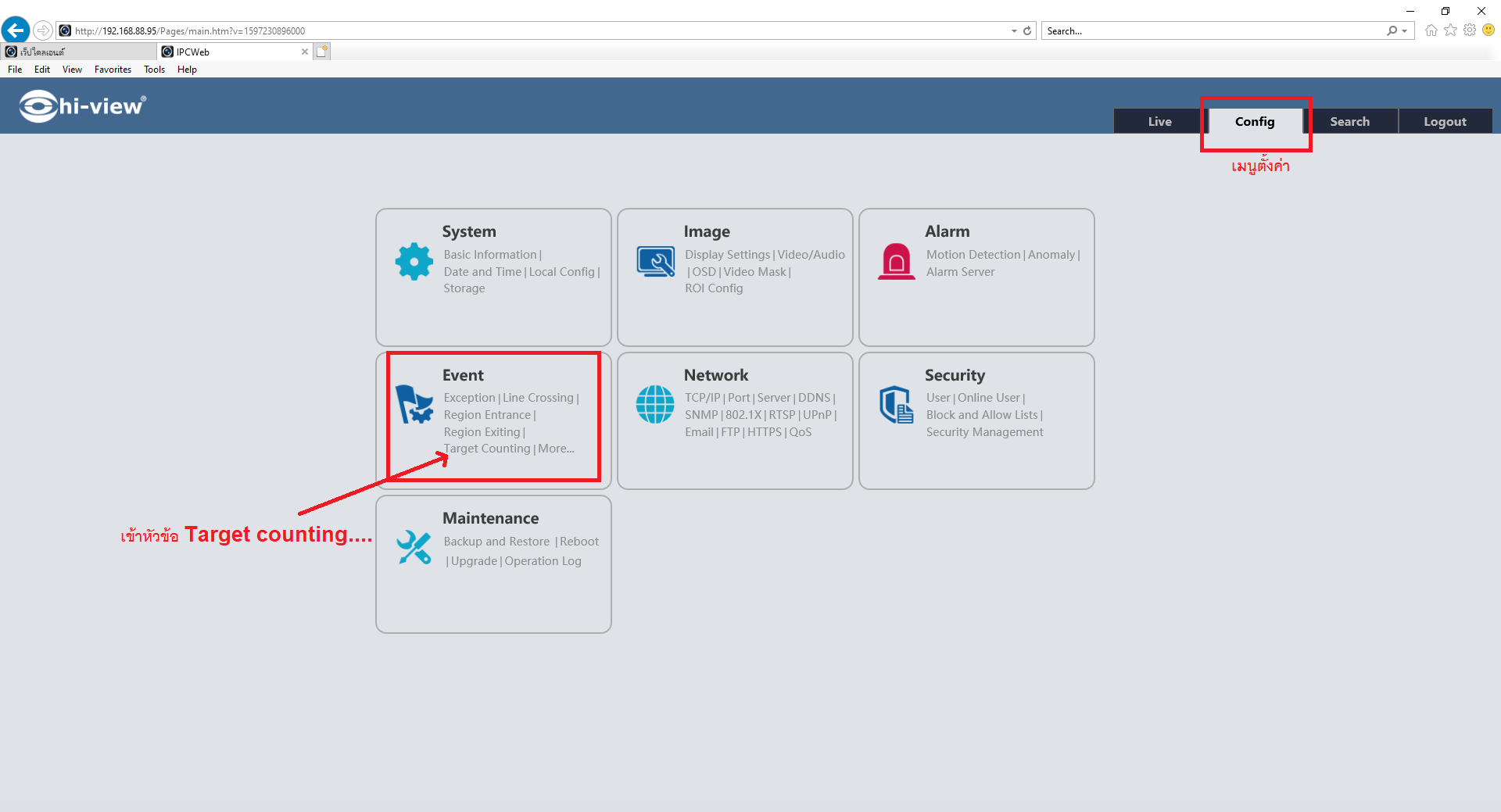Screen dimensions: 1501x812
Task: Refresh the page with reload icon
Action: pyautogui.click(x=1027, y=31)
